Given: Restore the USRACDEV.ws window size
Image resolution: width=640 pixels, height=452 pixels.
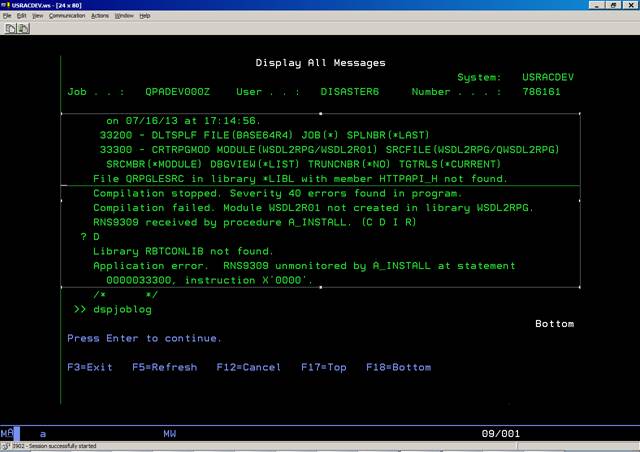Looking at the screenshot, I should 613,5.
